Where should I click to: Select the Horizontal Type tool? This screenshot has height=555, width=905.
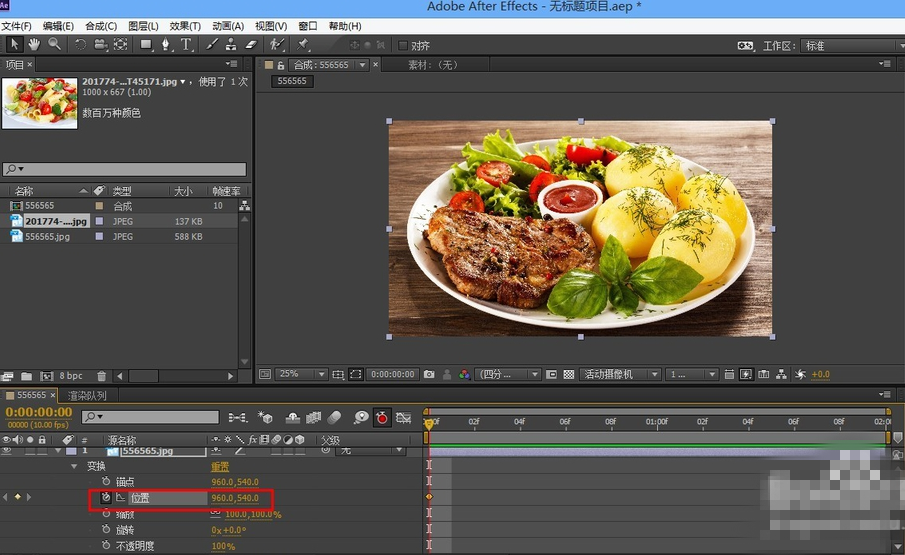[x=185, y=45]
